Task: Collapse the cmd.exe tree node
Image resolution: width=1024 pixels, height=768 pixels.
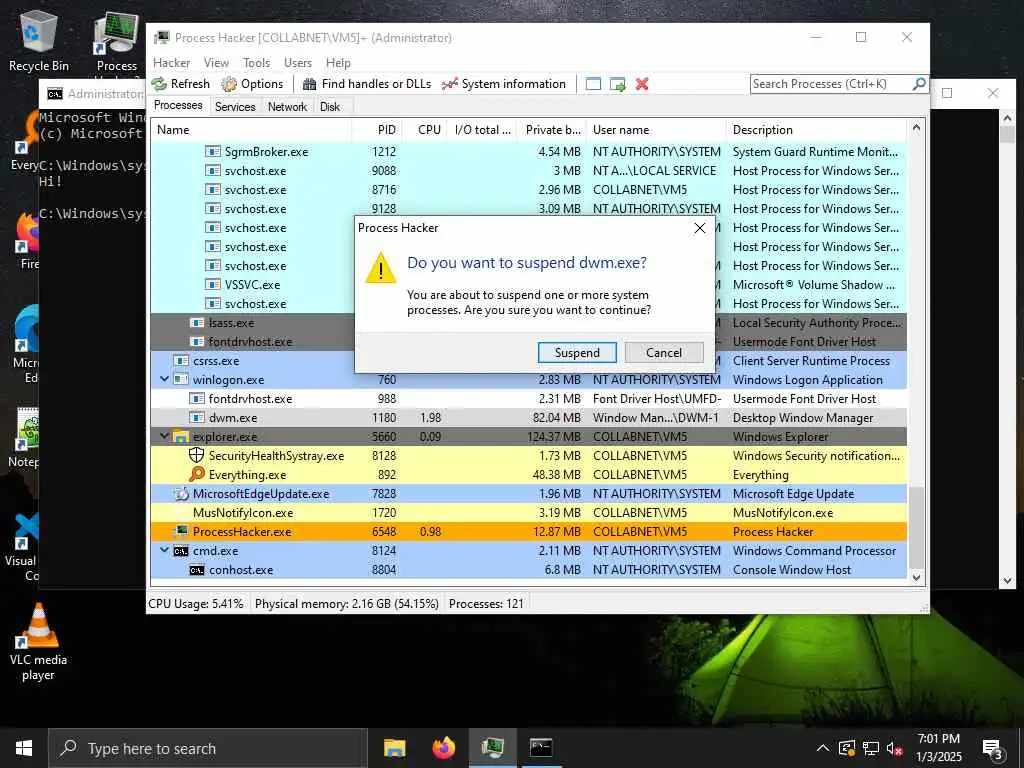Action: coord(164,551)
